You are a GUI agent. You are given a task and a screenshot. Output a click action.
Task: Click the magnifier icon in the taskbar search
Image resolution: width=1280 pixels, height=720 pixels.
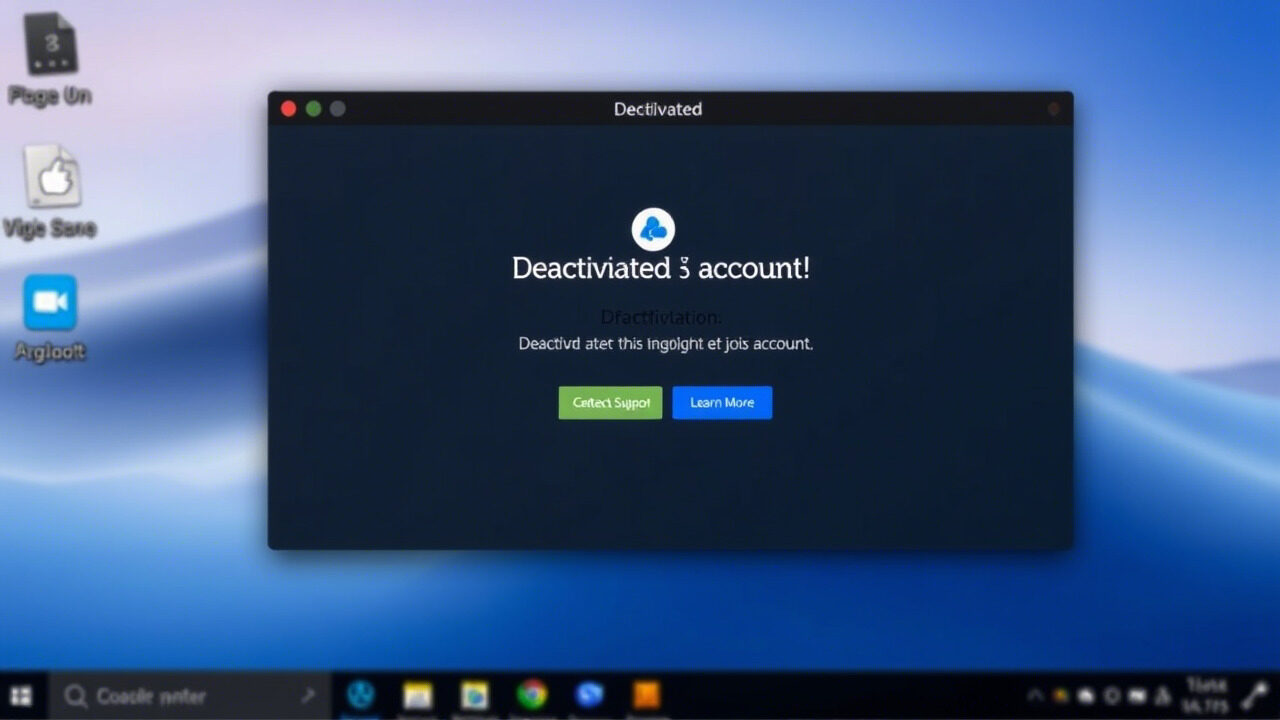75,696
